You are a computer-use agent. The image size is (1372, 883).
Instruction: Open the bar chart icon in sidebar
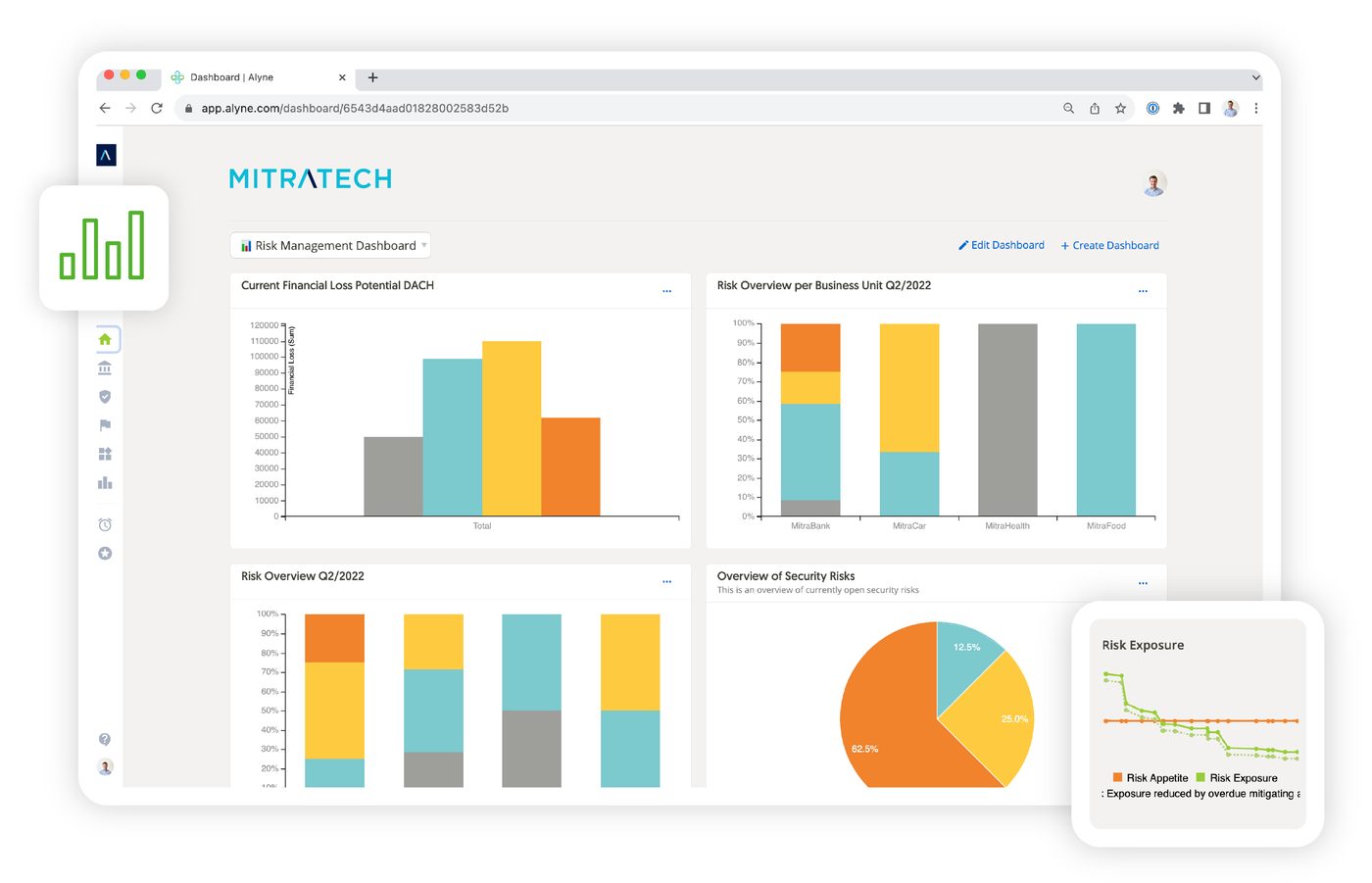pyautogui.click(x=105, y=482)
